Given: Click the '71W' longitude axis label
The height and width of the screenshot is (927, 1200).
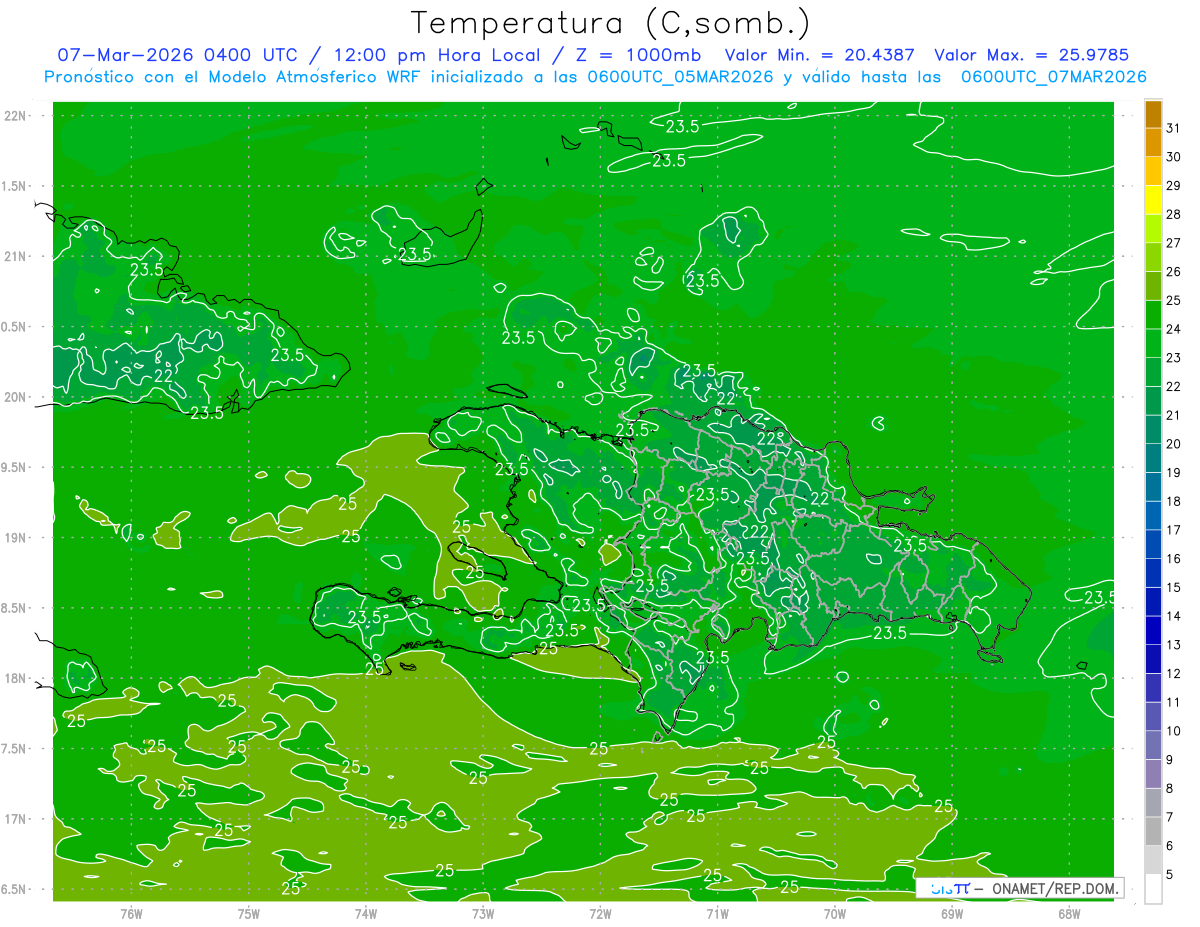Looking at the screenshot, I should tap(717, 913).
